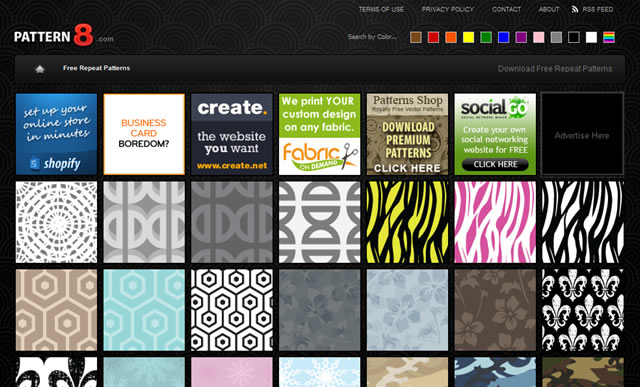Open the large white-on-black fleur-de-lis pattern
Image resolution: width=640 pixels, height=387 pixels.
[56, 372]
